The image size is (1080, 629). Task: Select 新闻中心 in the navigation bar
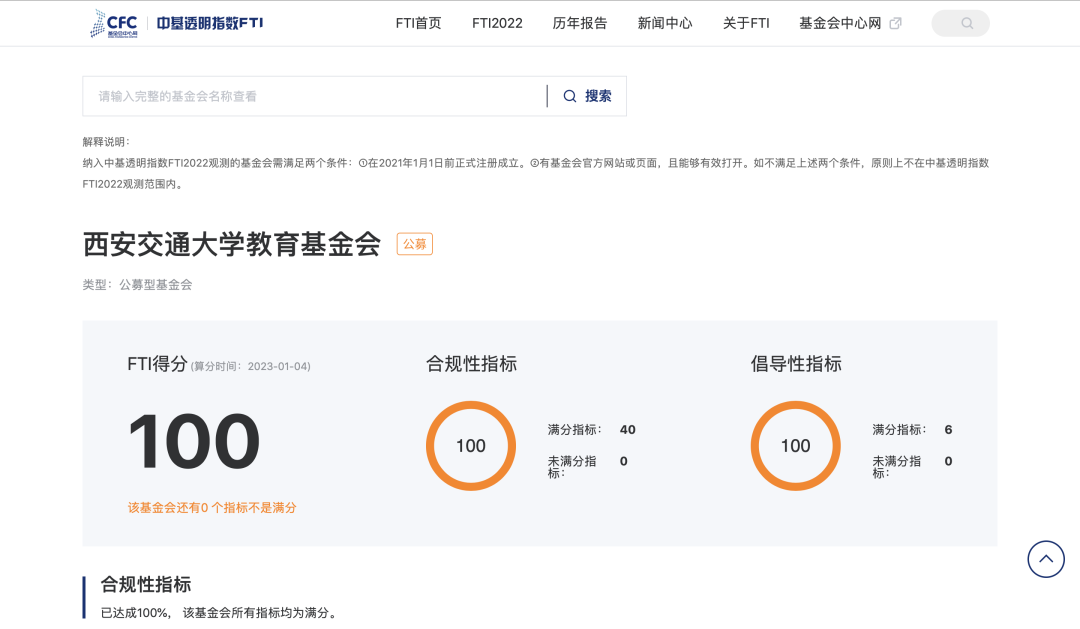665,23
